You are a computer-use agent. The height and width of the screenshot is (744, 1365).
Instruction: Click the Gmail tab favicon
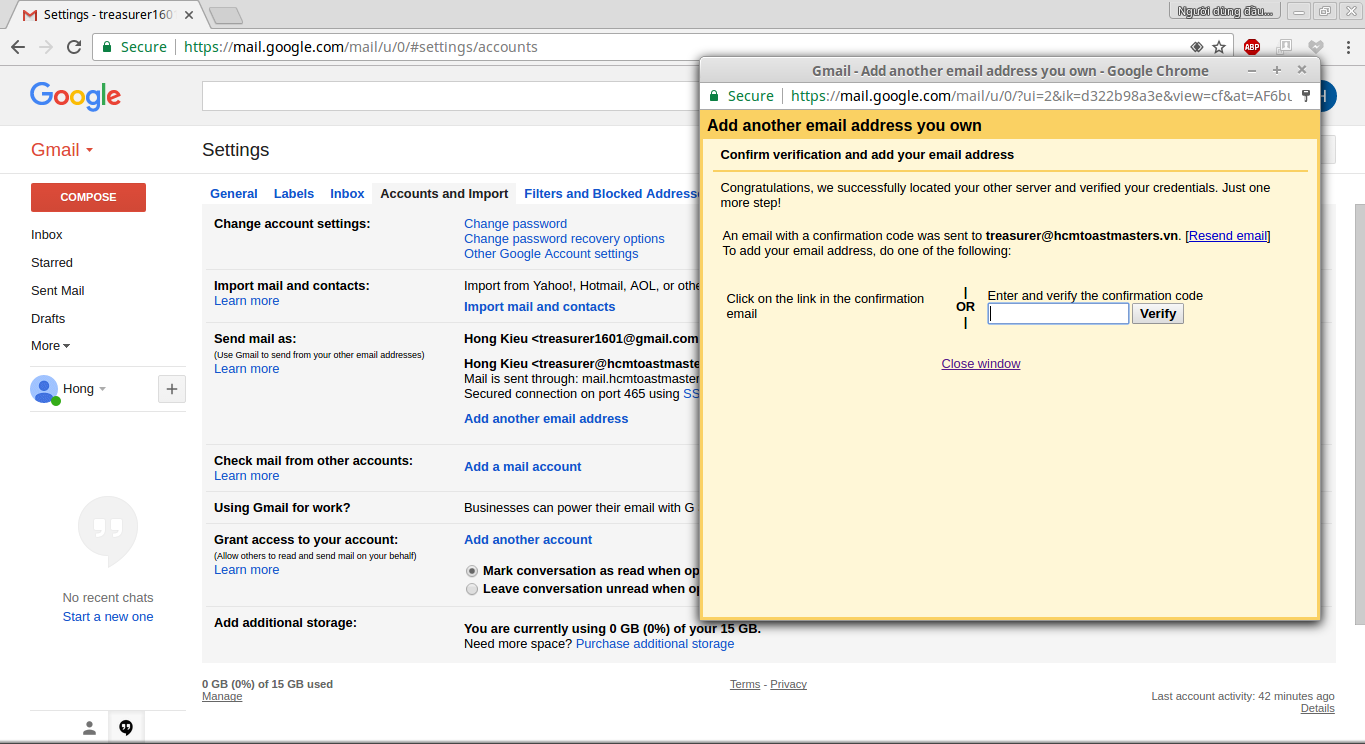point(30,15)
